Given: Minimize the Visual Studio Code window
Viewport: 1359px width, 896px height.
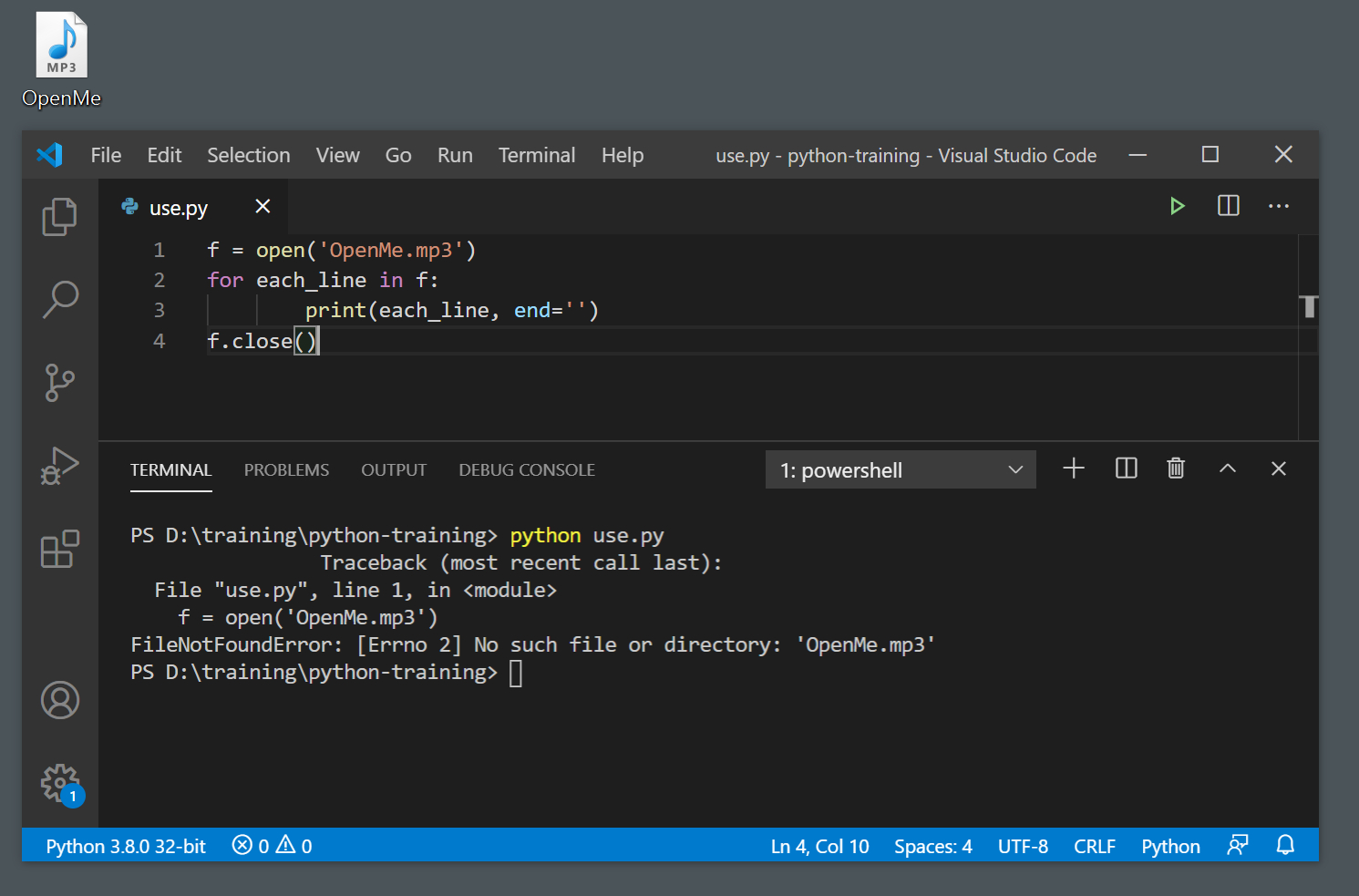Looking at the screenshot, I should (1138, 155).
